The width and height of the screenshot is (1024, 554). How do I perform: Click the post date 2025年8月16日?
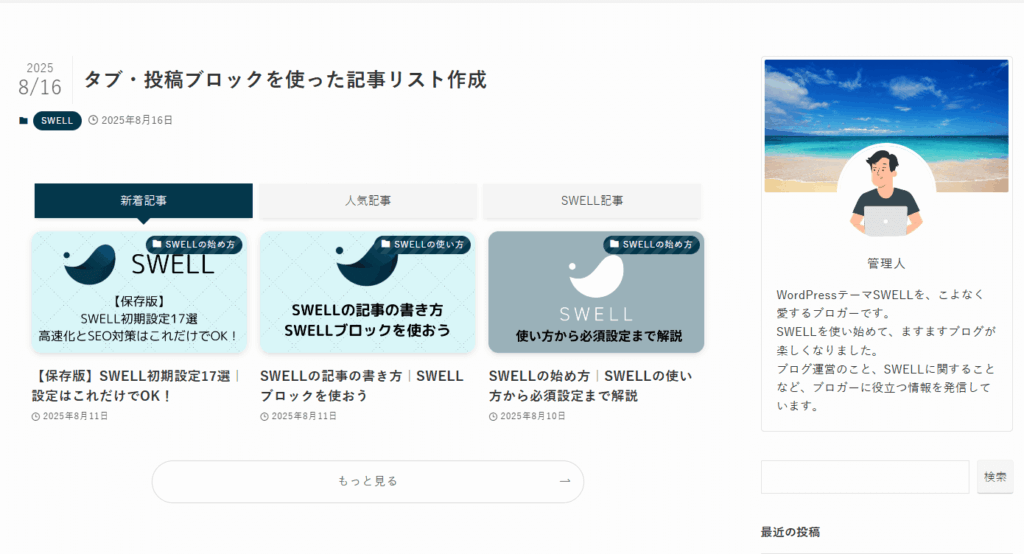coord(136,120)
